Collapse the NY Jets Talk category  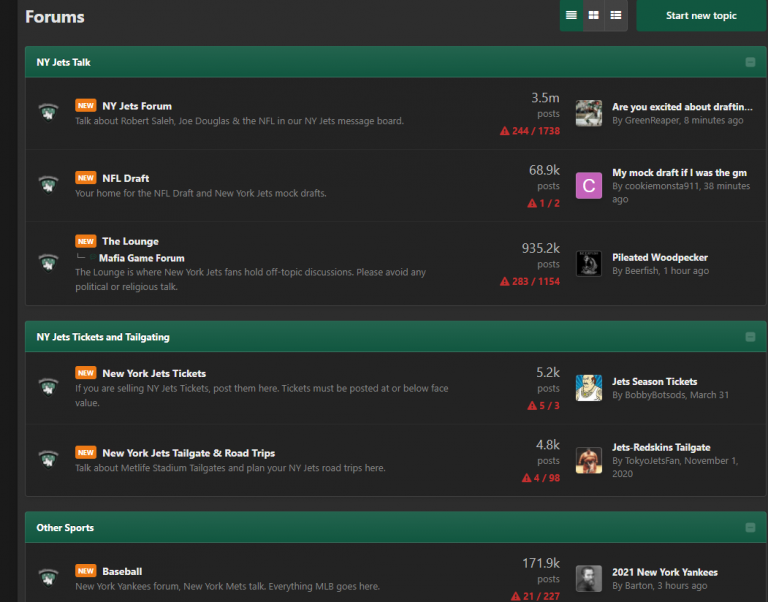point(750,62)
